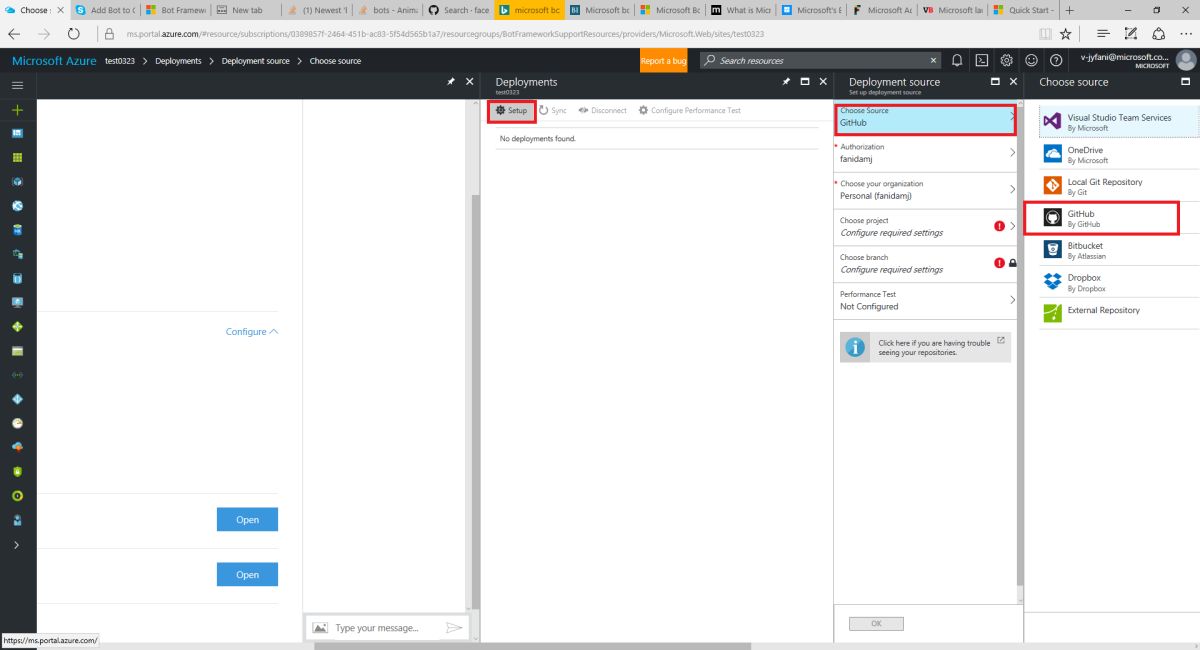The height and width of the screenshot is (650, 1200).
Task: Open the account menu v-jyfani@microsoft.com
Action: click(x=1135, y=60)
